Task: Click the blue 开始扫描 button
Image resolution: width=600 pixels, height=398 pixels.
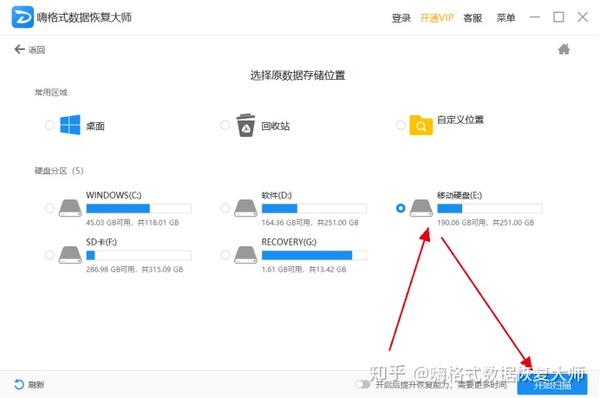Action: click(x=552, y=384)
